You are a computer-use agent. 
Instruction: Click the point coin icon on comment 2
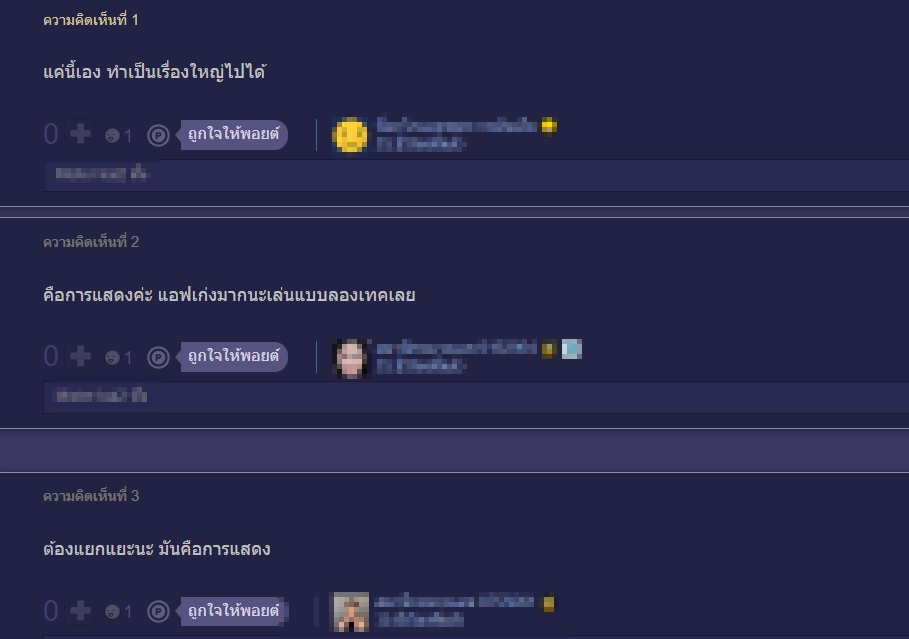pos(158,357)
